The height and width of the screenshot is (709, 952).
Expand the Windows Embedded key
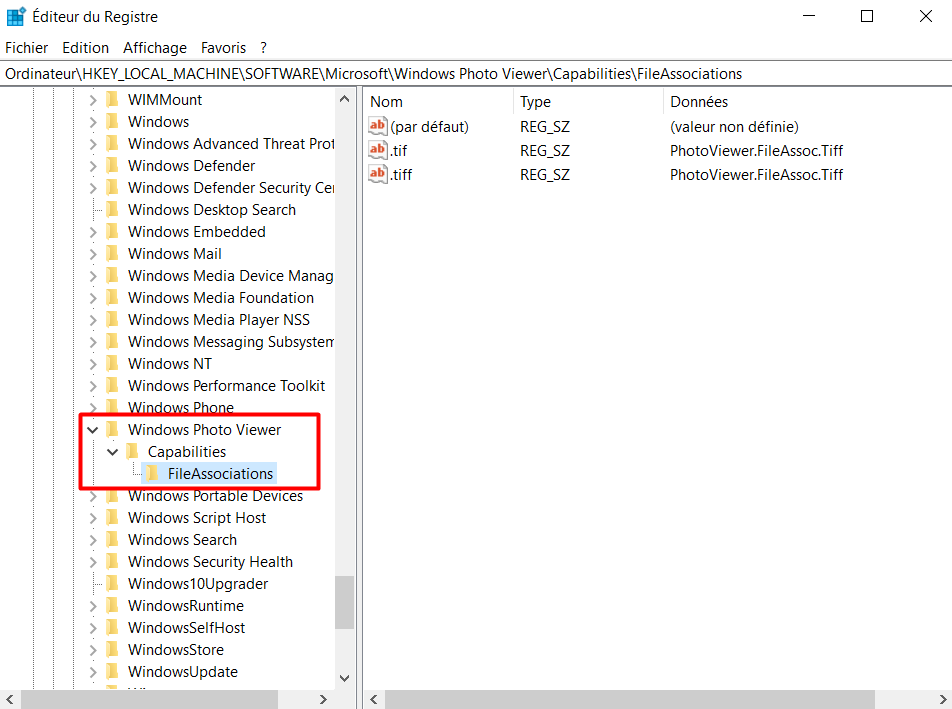click(x=93, y=232)
